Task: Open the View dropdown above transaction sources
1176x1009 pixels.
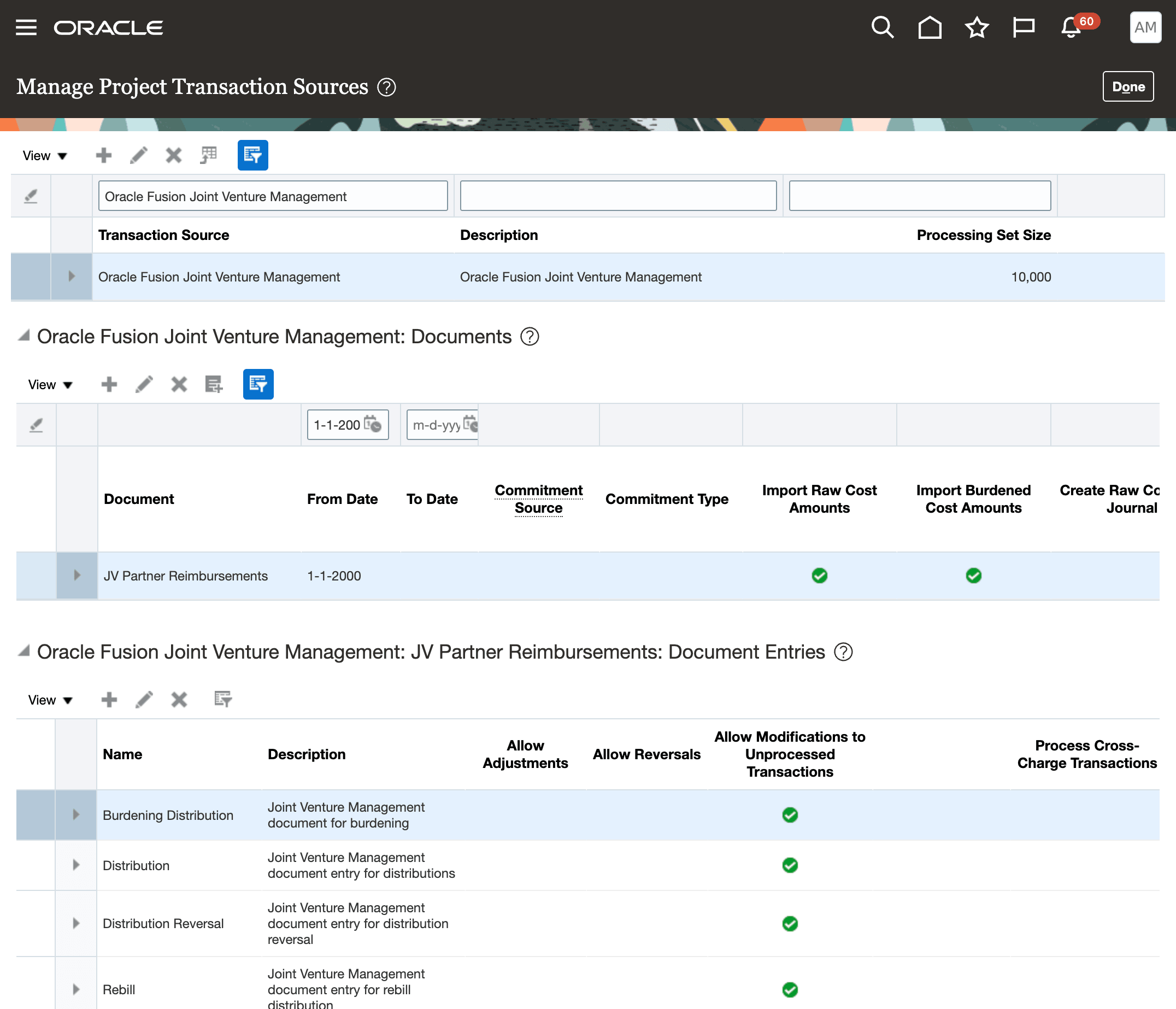Action: [44, 155]
